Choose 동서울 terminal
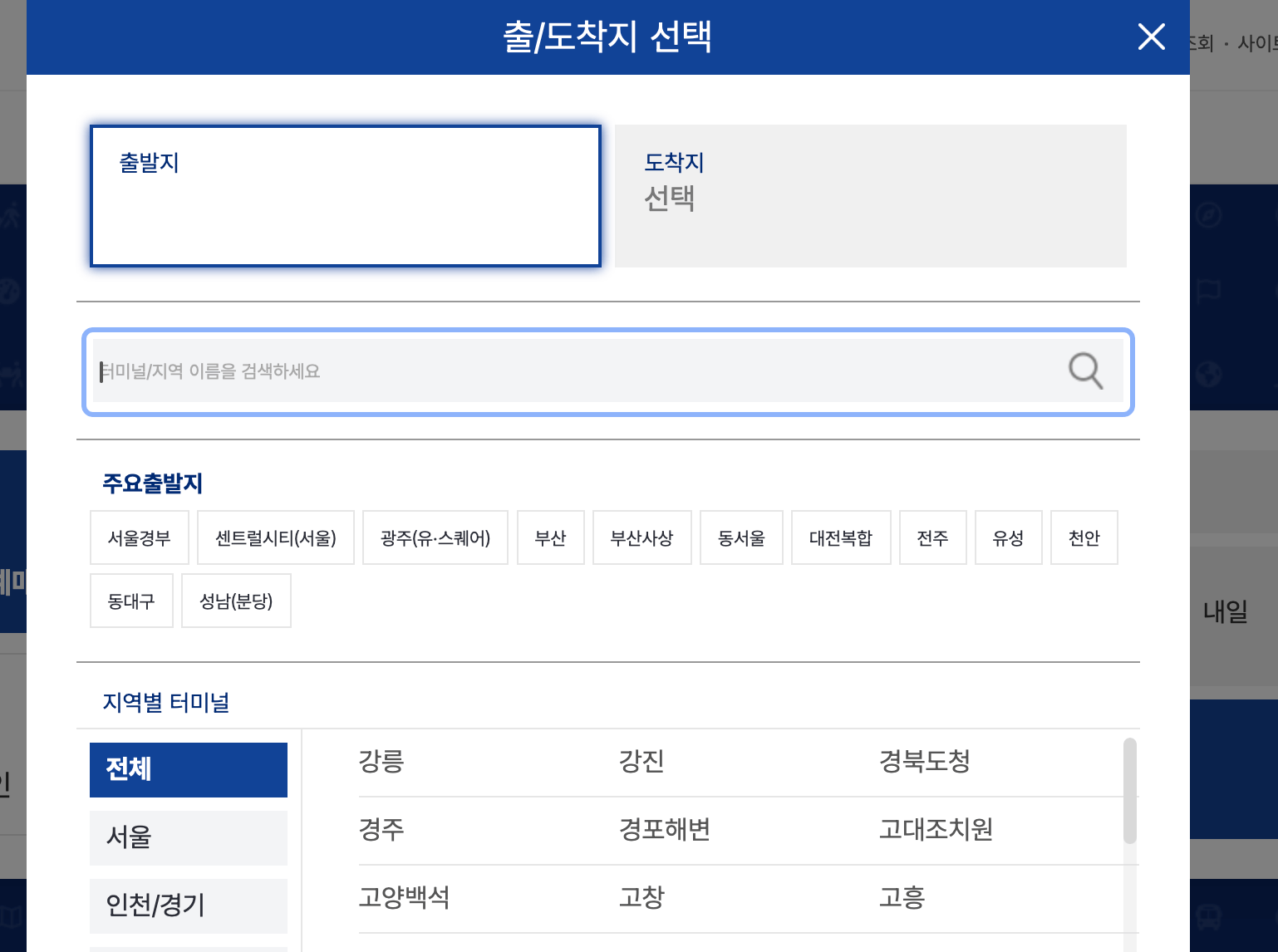 click(x=741, y=537)
